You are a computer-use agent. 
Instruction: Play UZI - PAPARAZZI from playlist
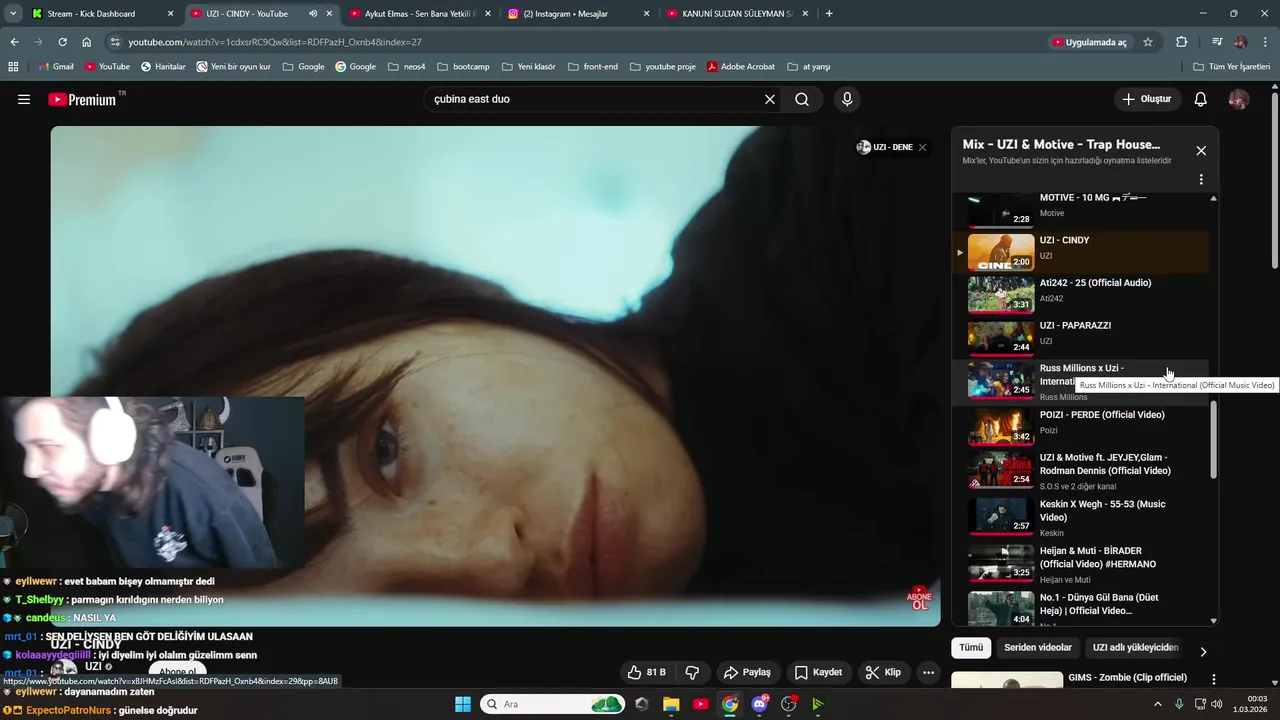pos(1080,337)
